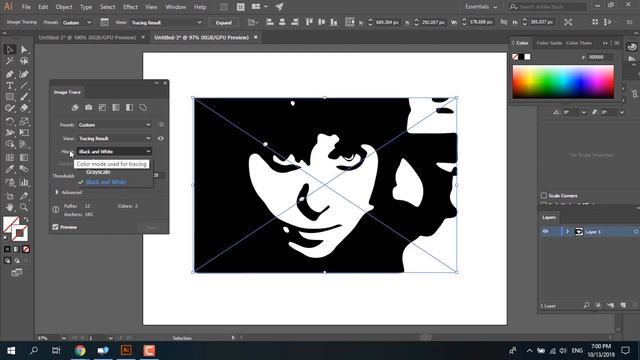Open the Preset dropdown in Image Trace panel

pos(114,125)
